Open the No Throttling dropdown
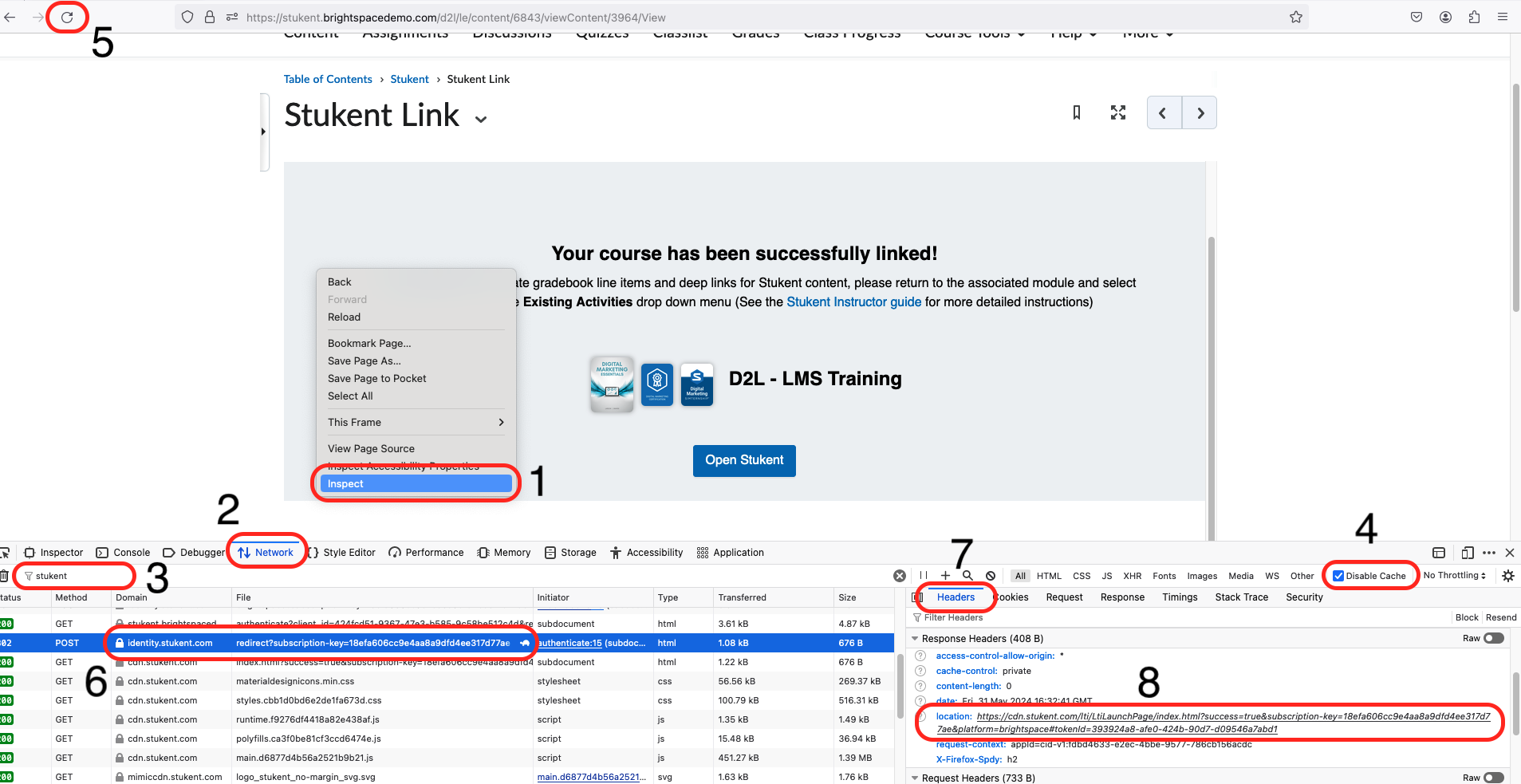The width and height of the screenshot is (1521, 784). pyautogui.click(x=1455, y=576)
